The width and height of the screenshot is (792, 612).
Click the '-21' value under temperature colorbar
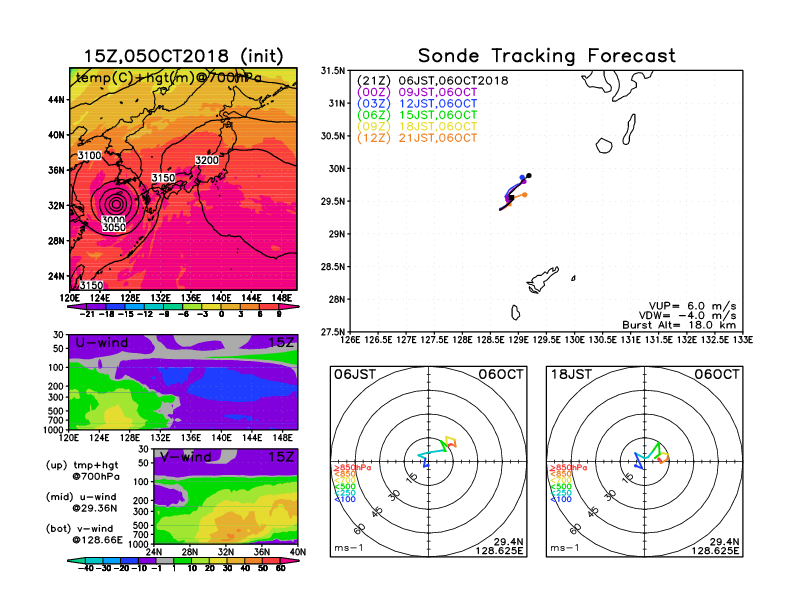[87, 314]
